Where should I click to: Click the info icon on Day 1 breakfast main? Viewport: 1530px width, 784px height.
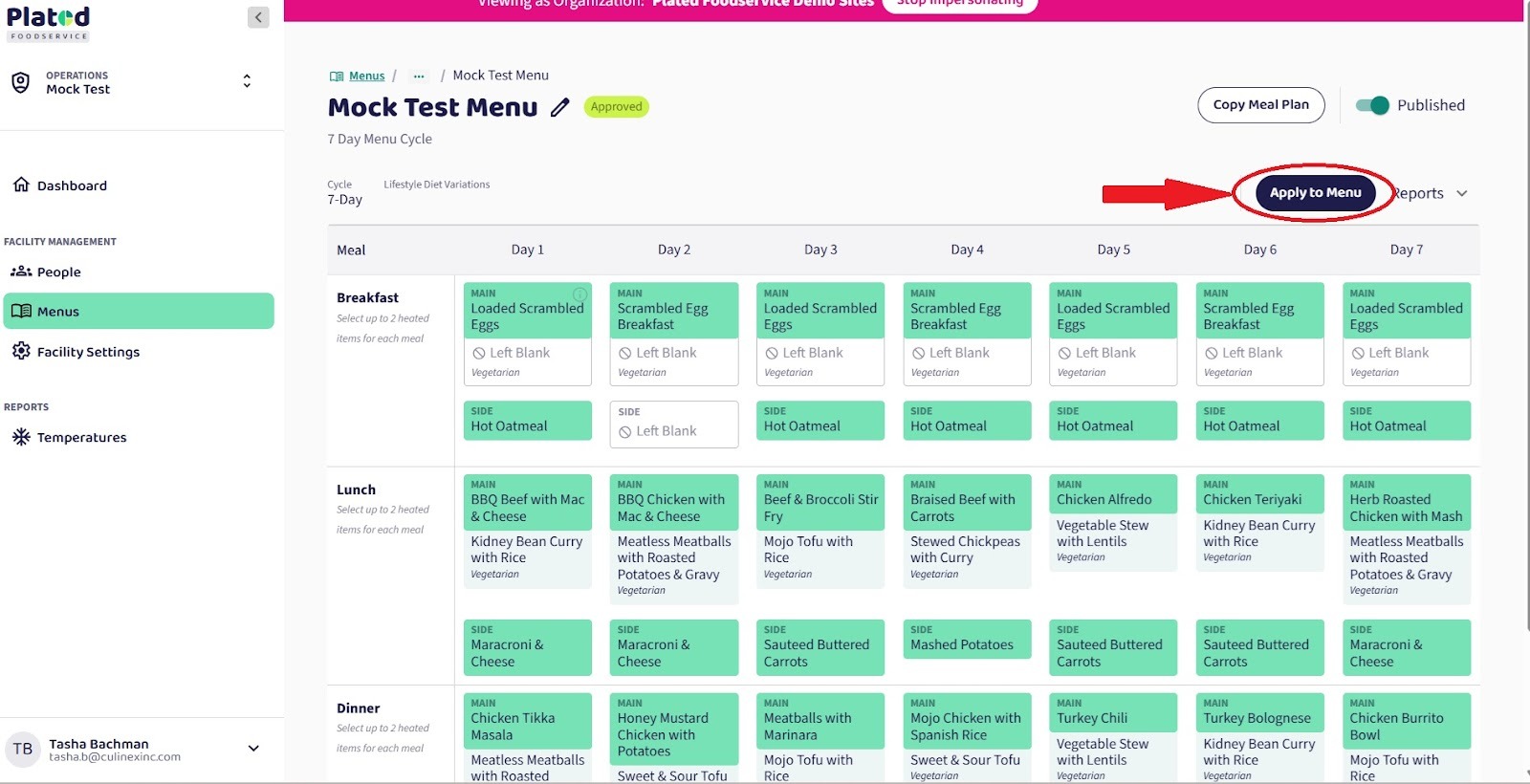click(579, 294)
